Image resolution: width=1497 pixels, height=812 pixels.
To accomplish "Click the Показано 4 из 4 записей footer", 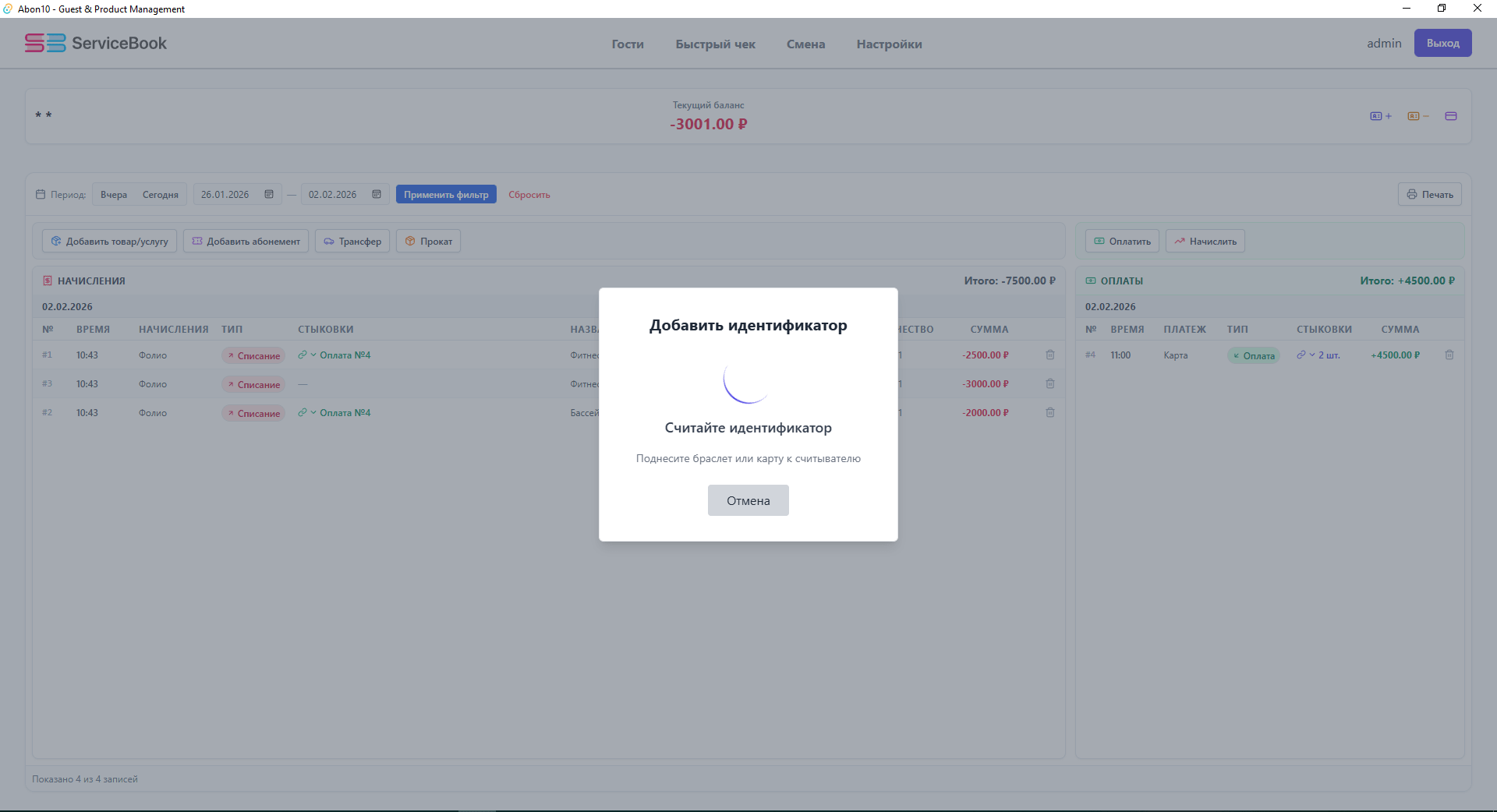I will pos(85,779).
